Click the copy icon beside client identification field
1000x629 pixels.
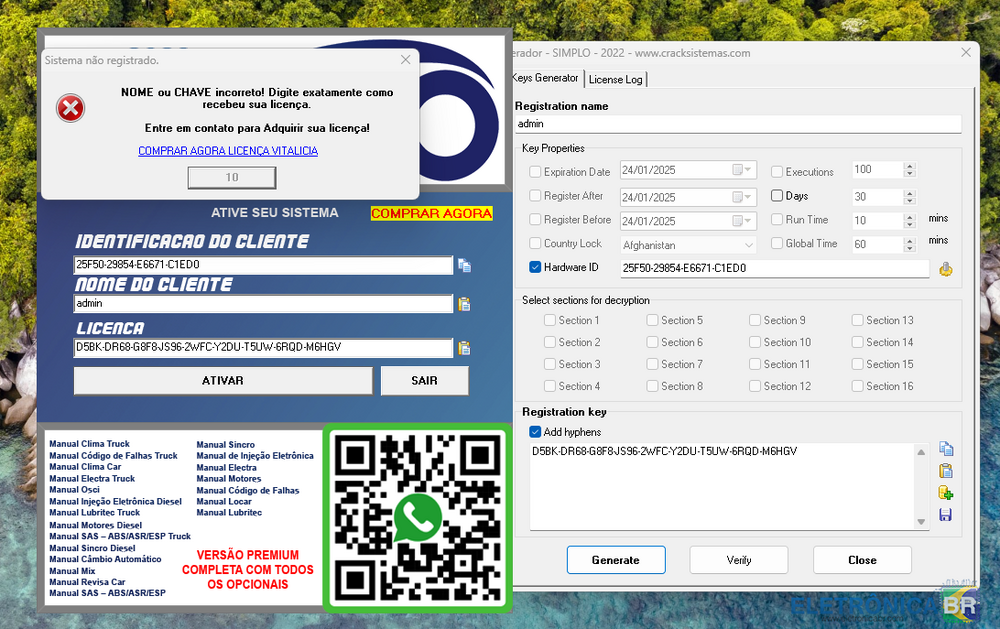pos(464,265)
